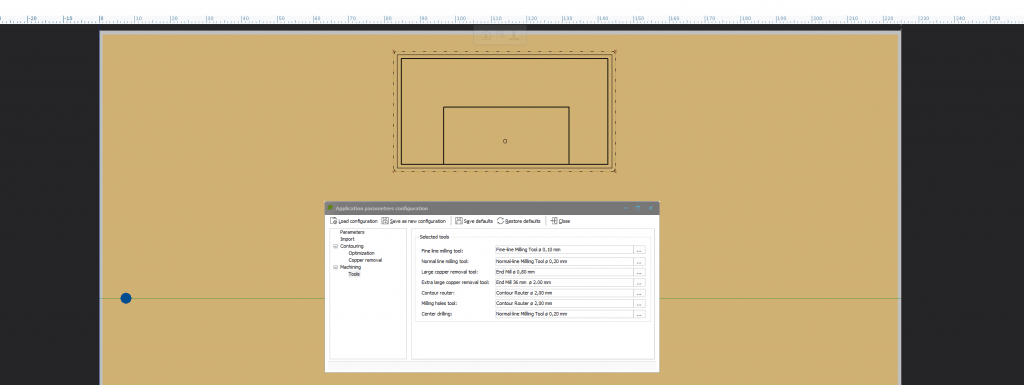
Task: Collapse the Machining tree node
Action: point(335,267)
